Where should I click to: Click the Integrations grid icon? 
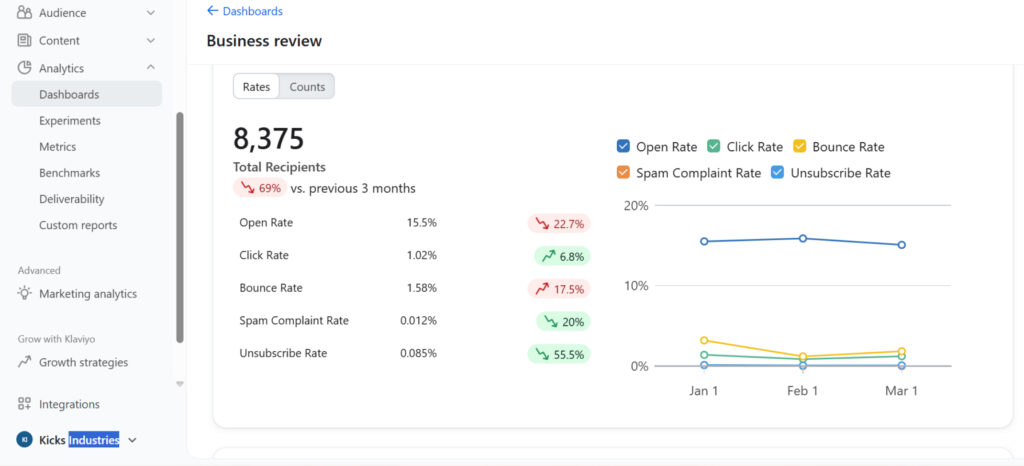coord(24,404)
